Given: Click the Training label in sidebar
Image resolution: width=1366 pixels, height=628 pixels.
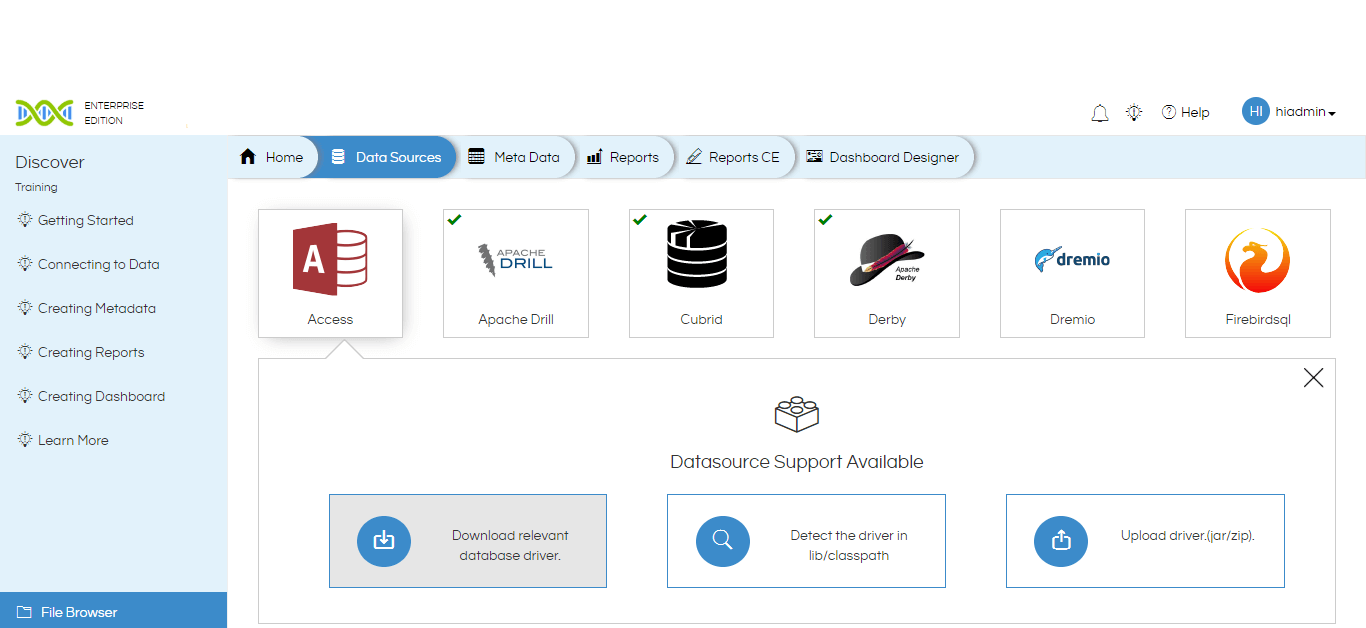Looking at the screenshot, I should pos(36,187).
